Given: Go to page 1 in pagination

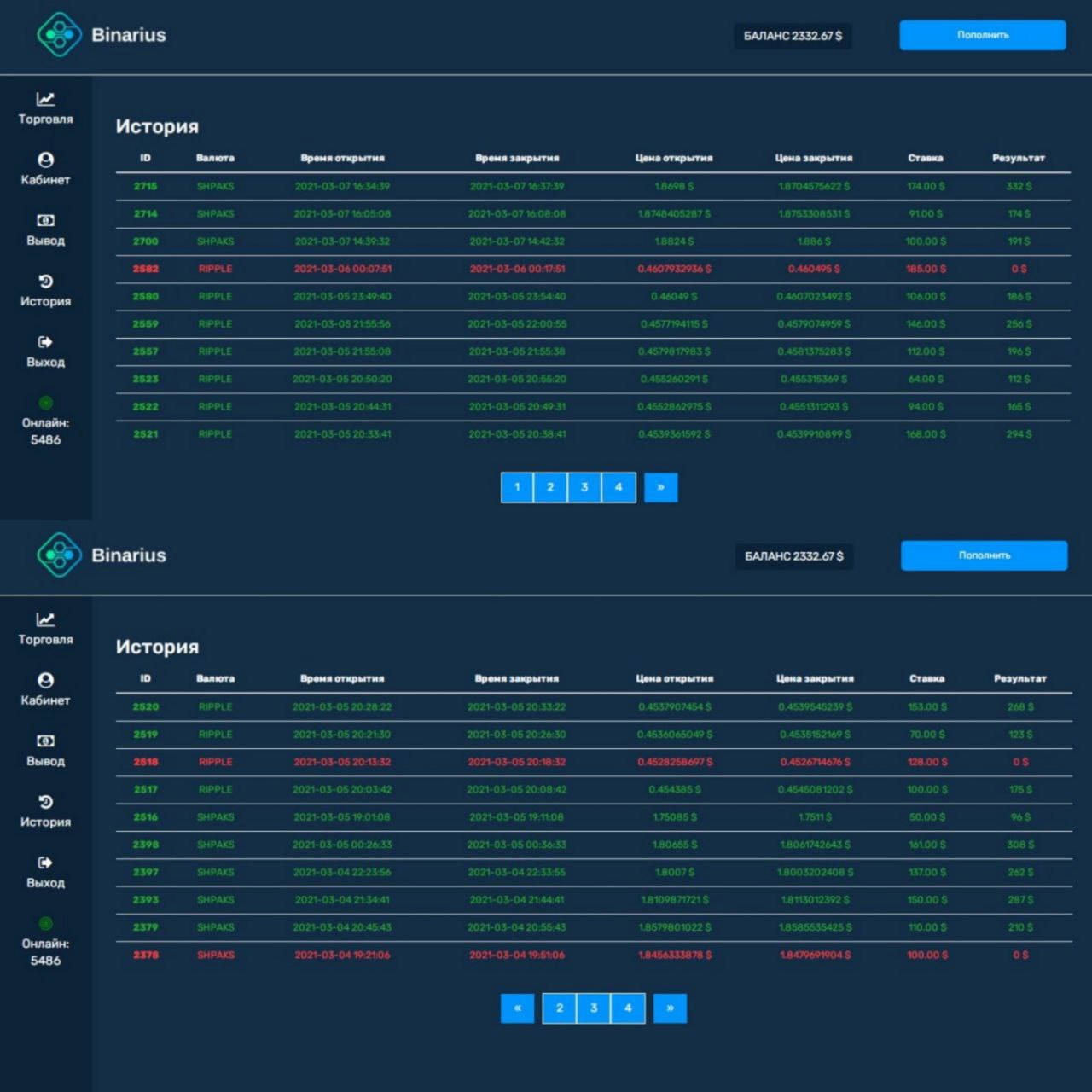Looking at the screenshot, I should 517,487.
